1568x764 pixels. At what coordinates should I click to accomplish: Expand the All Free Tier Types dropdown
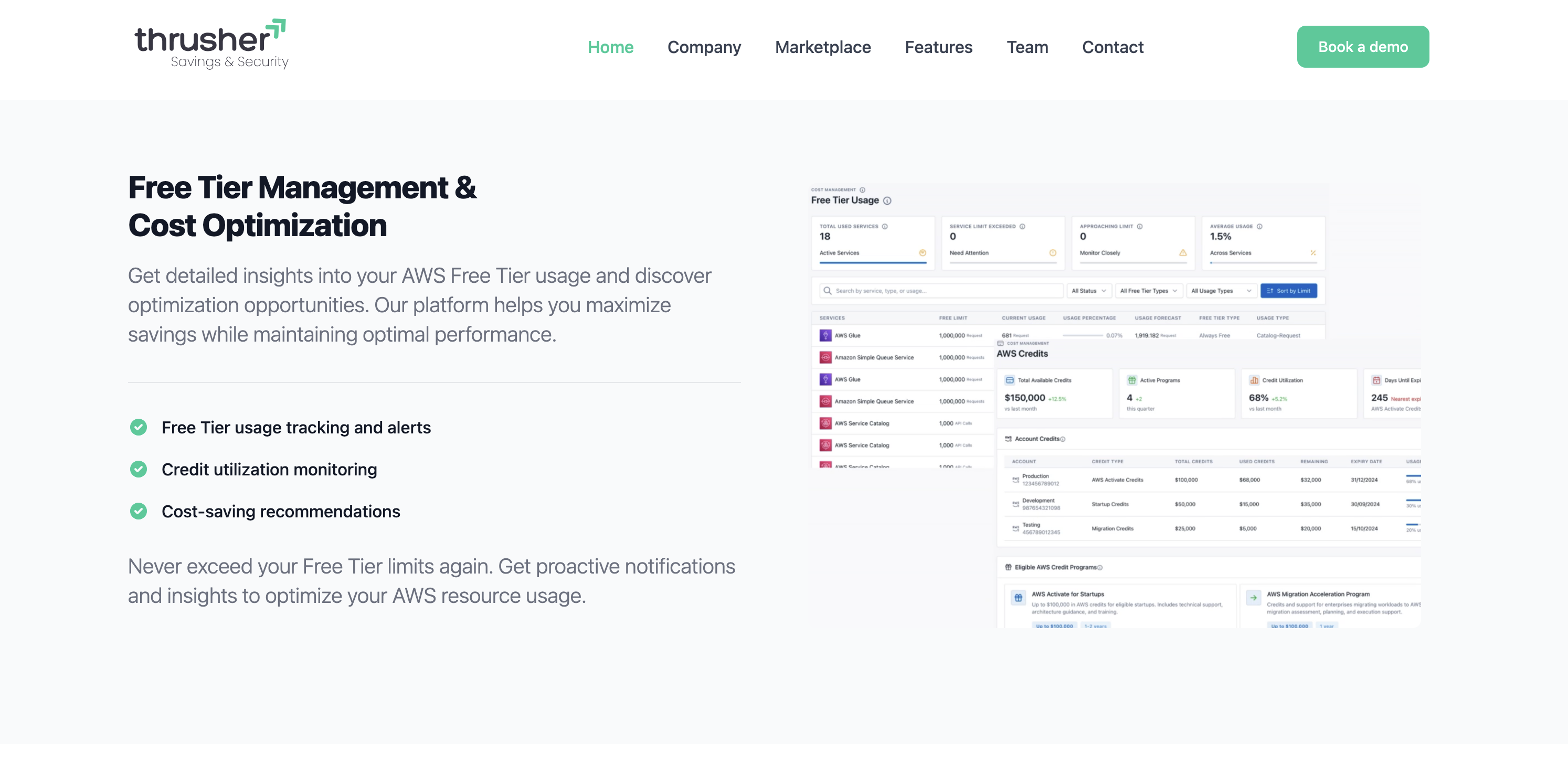click(x=1148, y=291)
